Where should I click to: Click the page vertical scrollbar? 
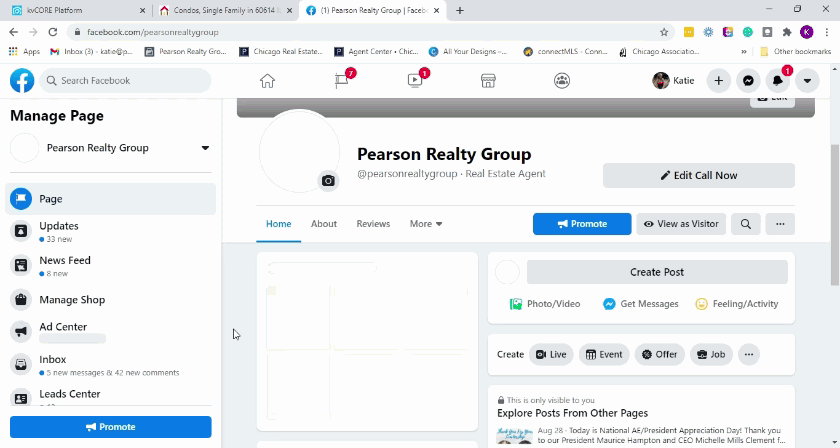click(x=835, y=214)
